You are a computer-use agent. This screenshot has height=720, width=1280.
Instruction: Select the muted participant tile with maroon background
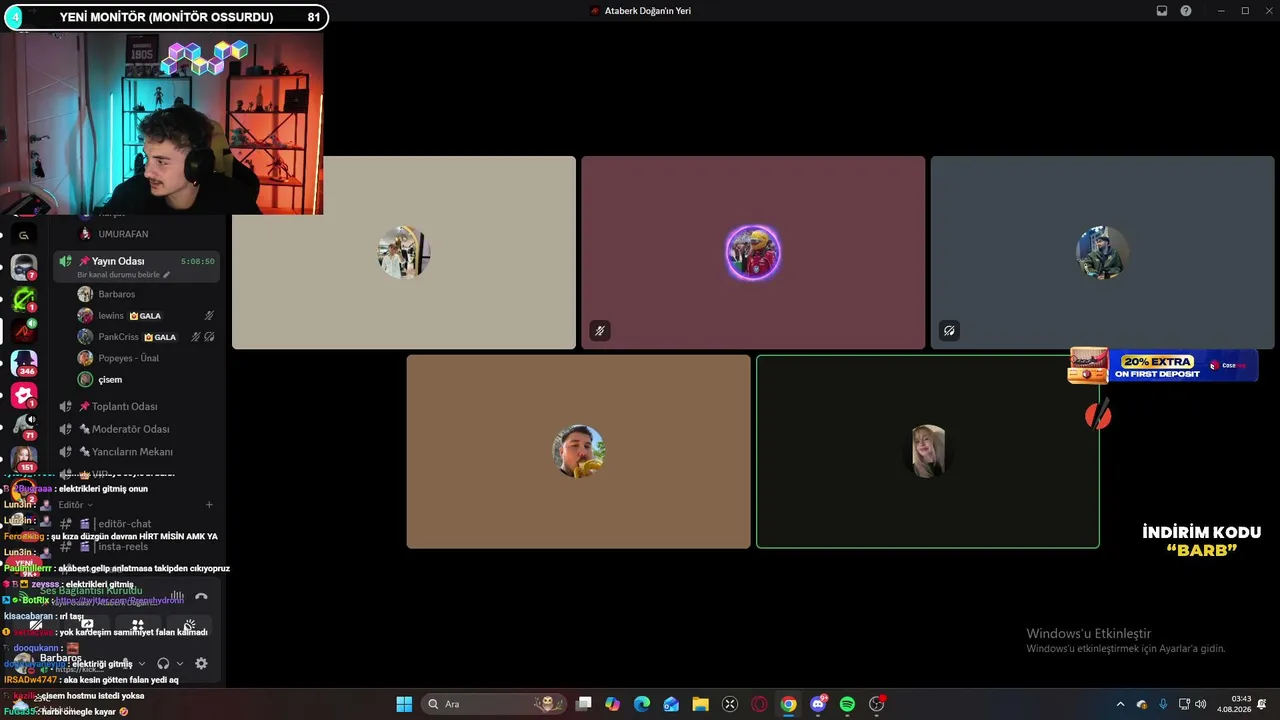(x=753, y=252)
